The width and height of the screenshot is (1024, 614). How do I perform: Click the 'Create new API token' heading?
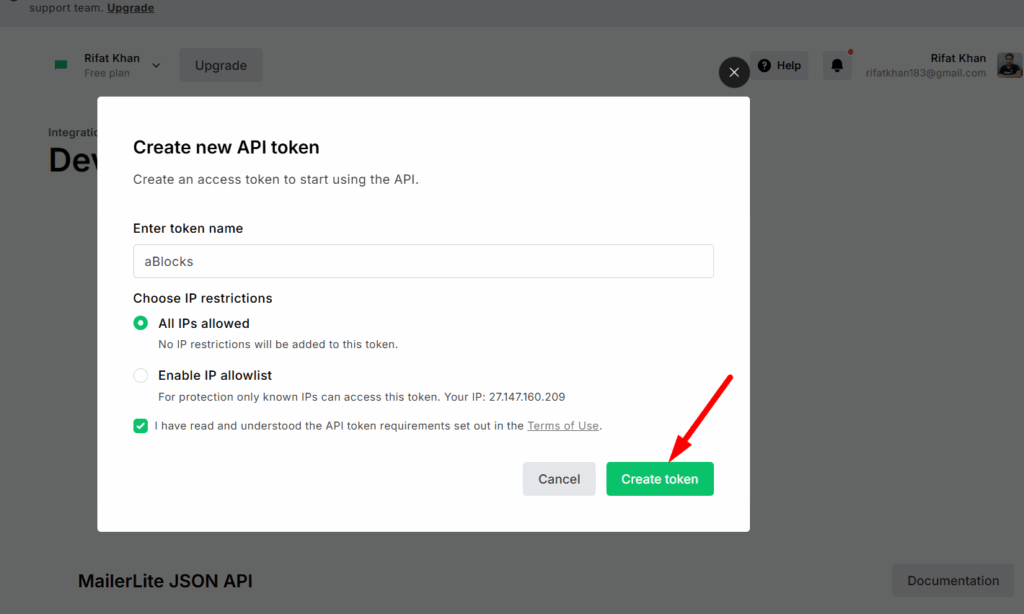226,148
